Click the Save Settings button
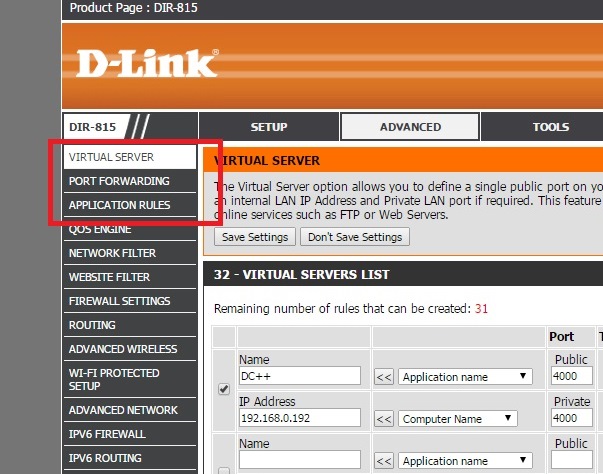This screenshot has height=474, width=603. 255,237
